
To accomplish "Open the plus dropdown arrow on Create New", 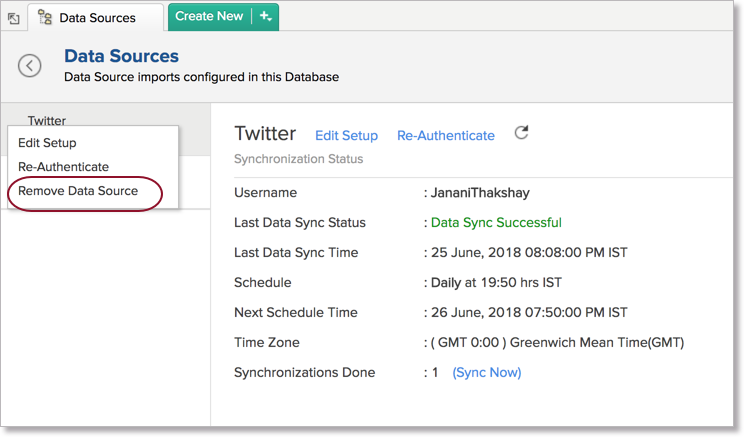I will click(x=265, y=16).
